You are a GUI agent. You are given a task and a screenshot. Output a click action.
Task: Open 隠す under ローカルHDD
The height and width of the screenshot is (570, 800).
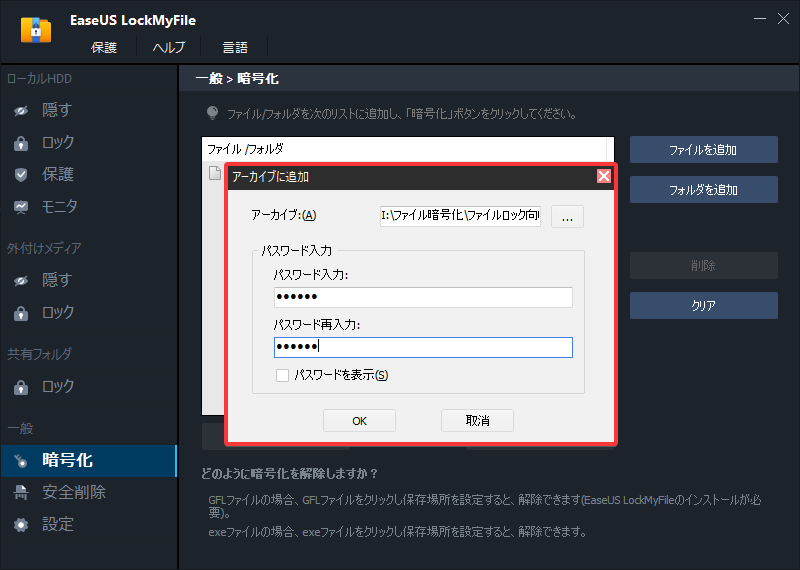coord(57,110)
